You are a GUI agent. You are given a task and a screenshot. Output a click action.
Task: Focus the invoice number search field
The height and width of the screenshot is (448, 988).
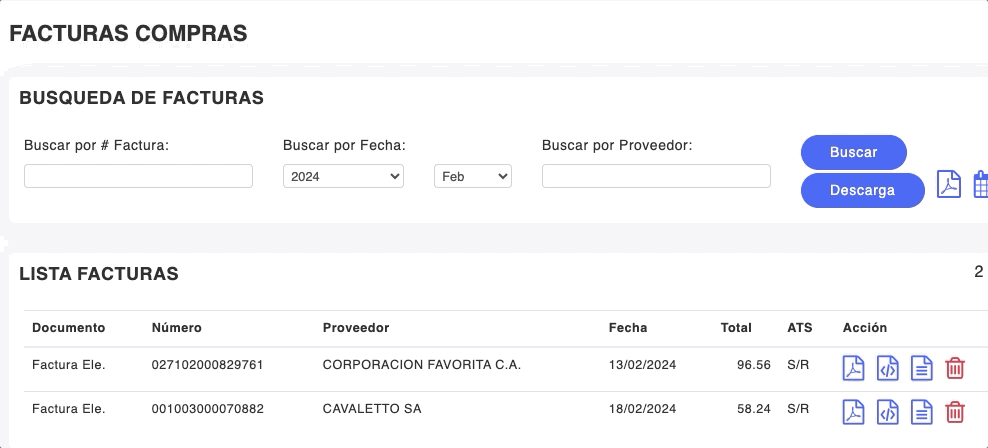tap(138, 176)
